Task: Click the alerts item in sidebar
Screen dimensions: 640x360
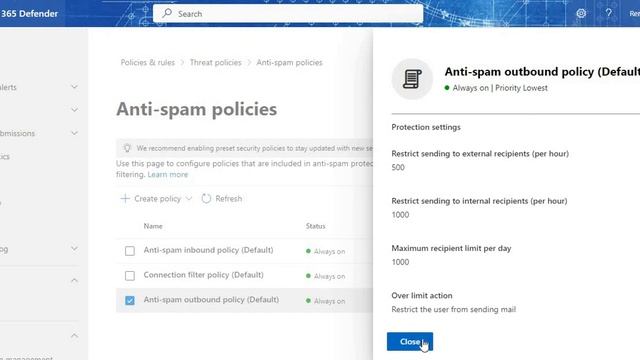Action: [x=8, y=87]
